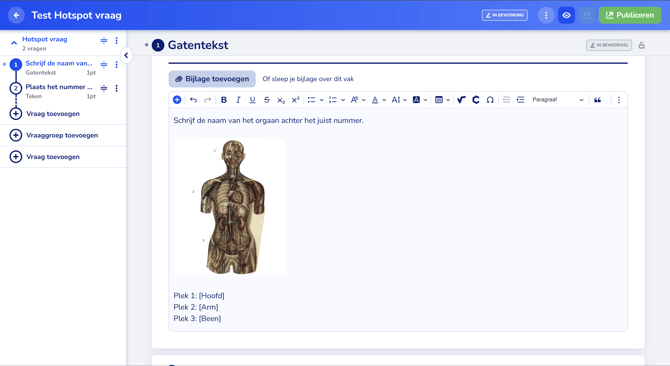Click the line 'Plek 2: [Arm]'
The image size is (670, 366).
(x=196, y=307)
